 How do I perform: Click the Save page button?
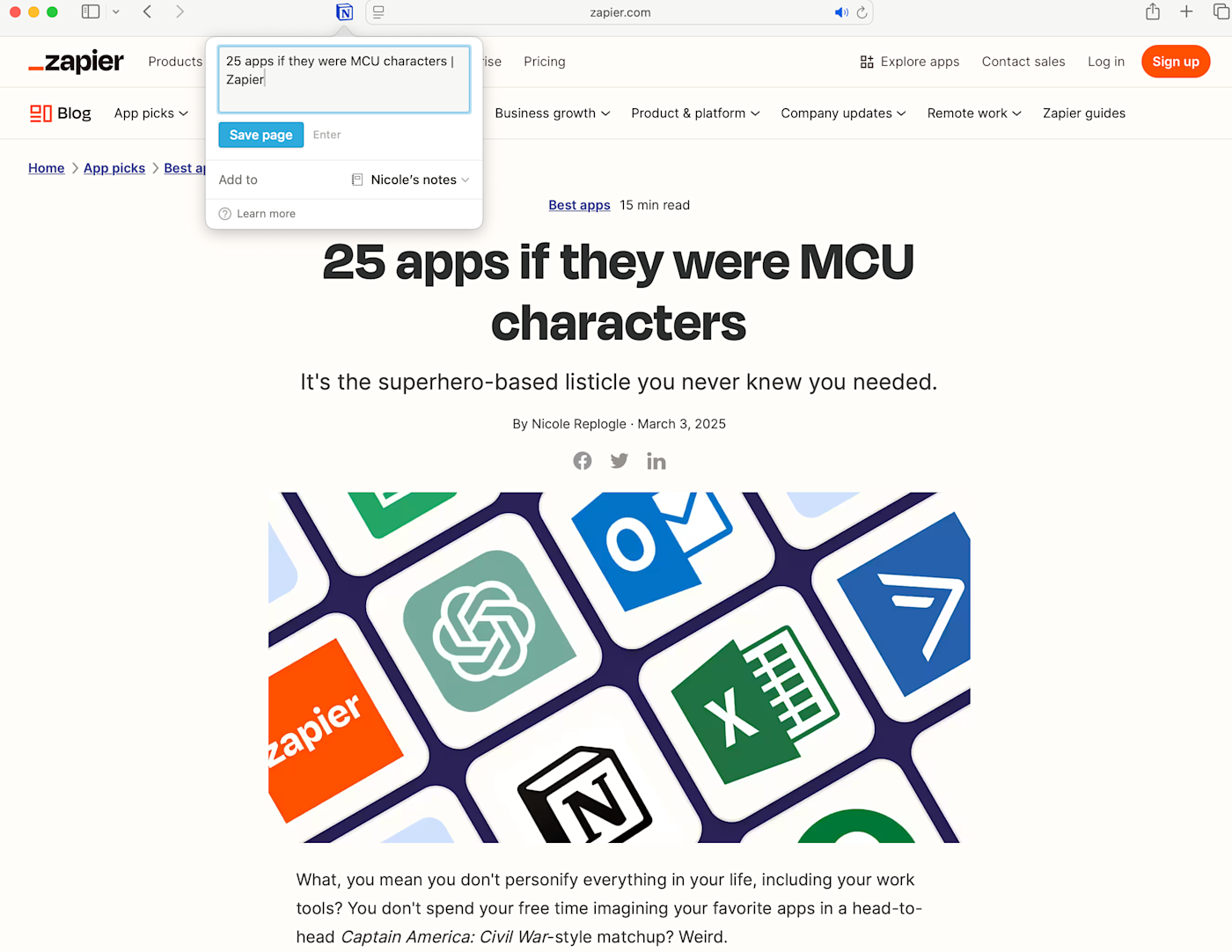coord(261,135)
